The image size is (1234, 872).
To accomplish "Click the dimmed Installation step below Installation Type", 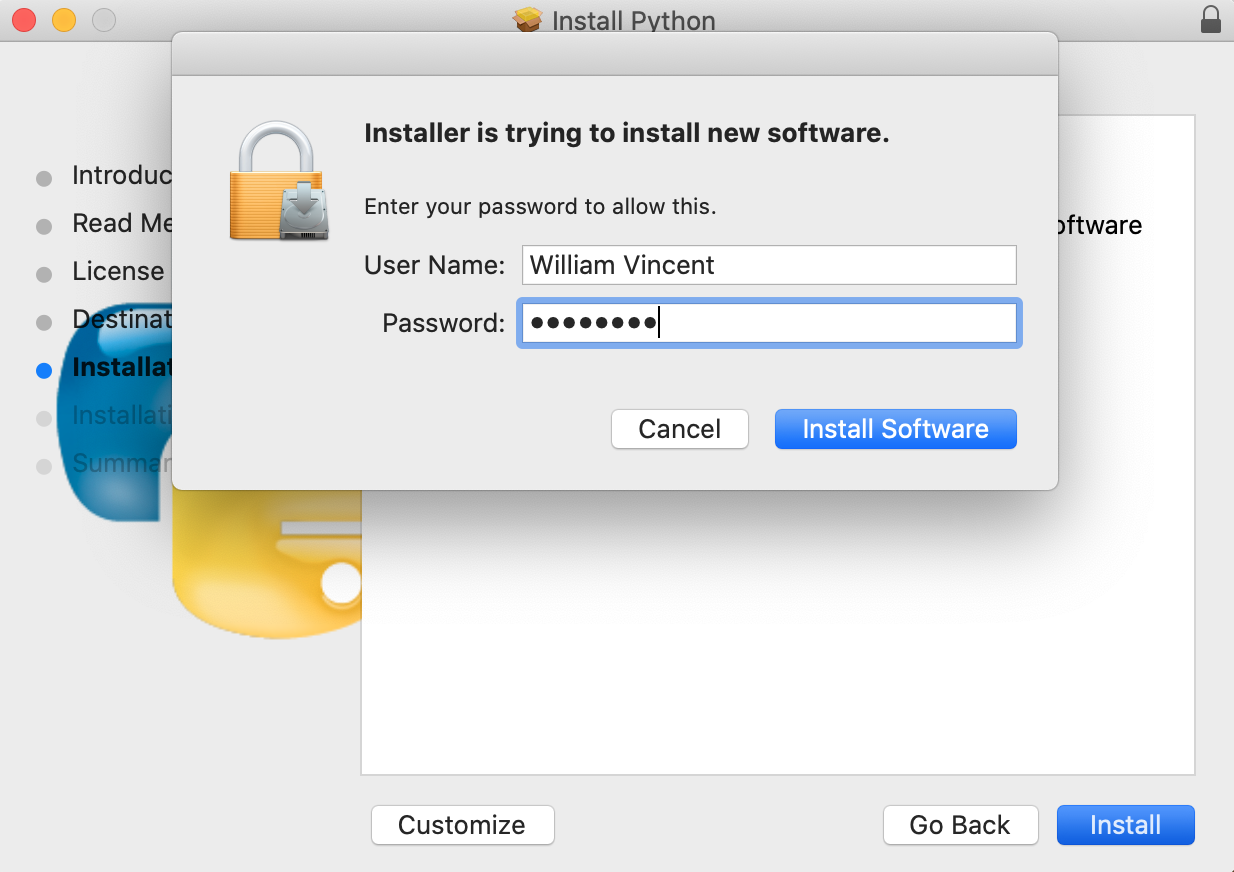I will 121,415.
